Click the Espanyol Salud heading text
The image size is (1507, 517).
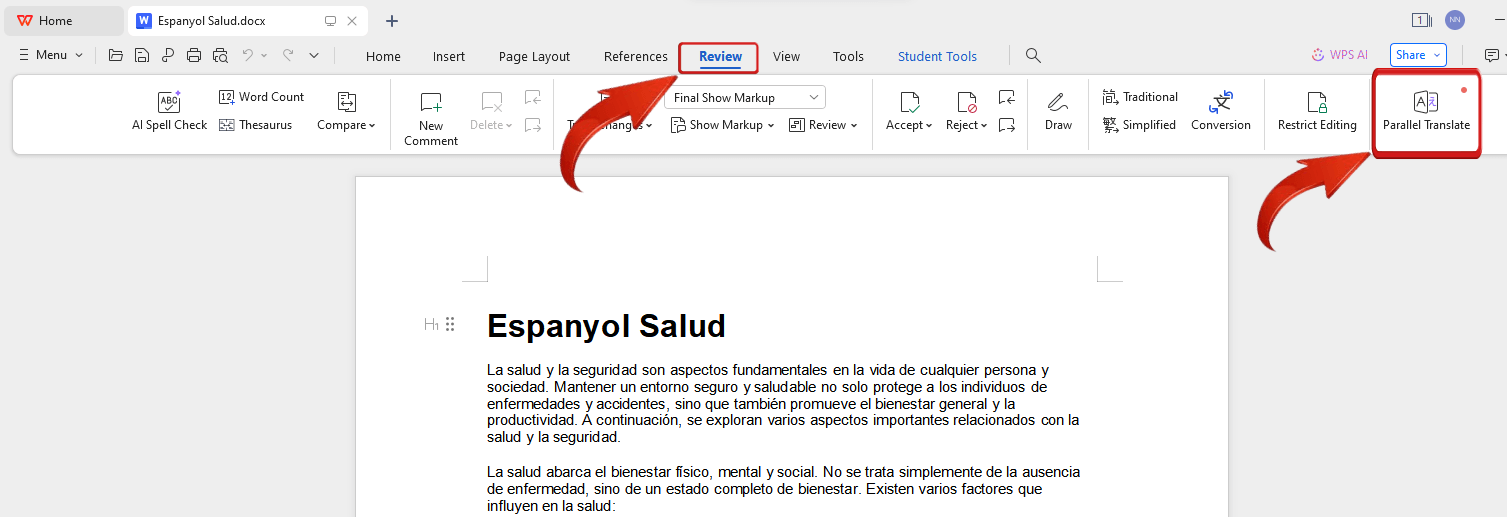pyautogui.click(x=606, y=326)
